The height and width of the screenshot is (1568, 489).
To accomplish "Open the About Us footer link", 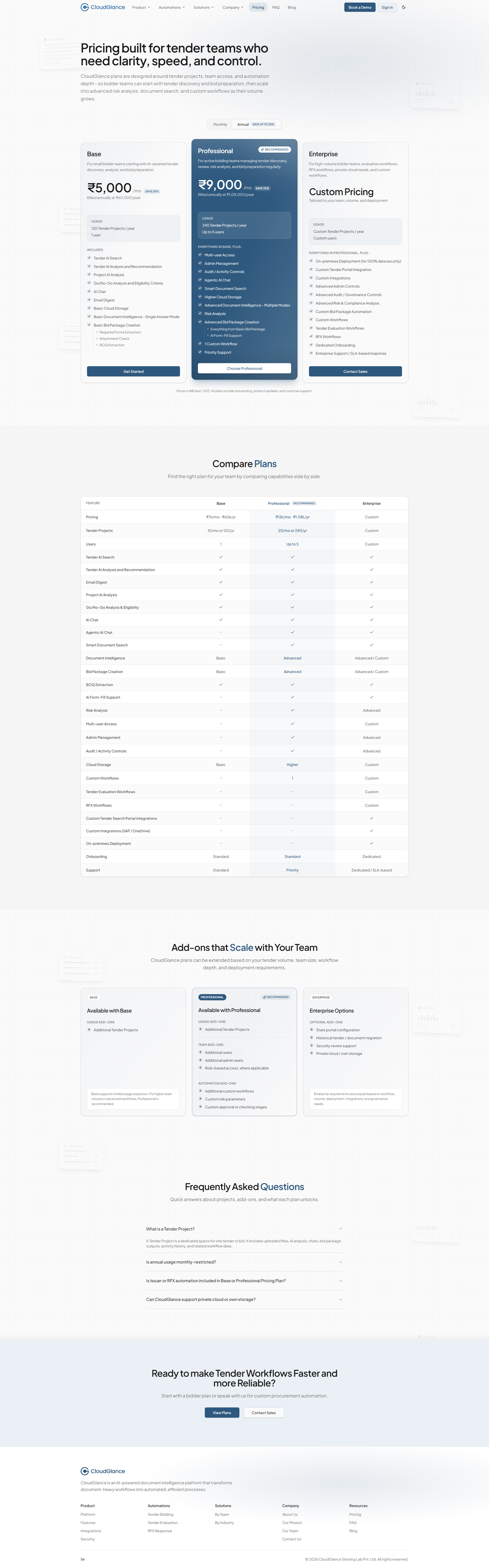I will coord(290,1515).
